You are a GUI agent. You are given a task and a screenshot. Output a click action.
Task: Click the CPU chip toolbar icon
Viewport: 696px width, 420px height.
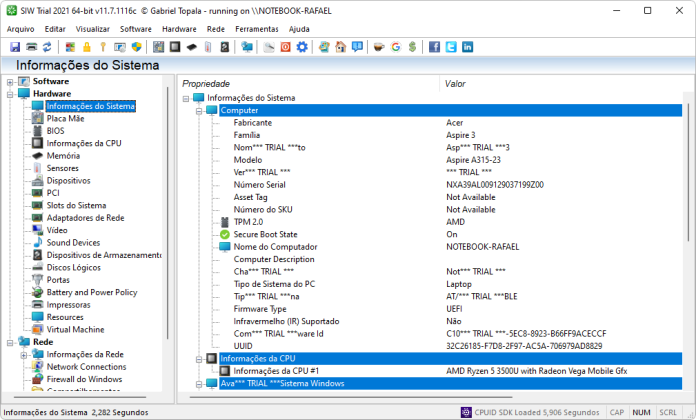click(175, 47)
